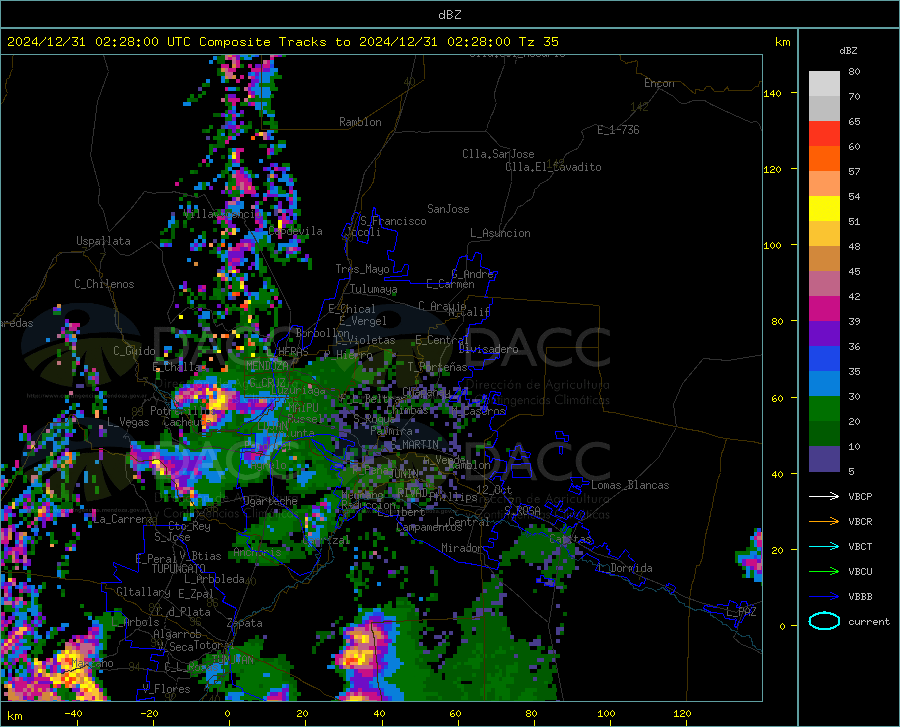Click the Clla.SanJose map label
This screenshot has width=900, height=727.
[x=498, y=154]
